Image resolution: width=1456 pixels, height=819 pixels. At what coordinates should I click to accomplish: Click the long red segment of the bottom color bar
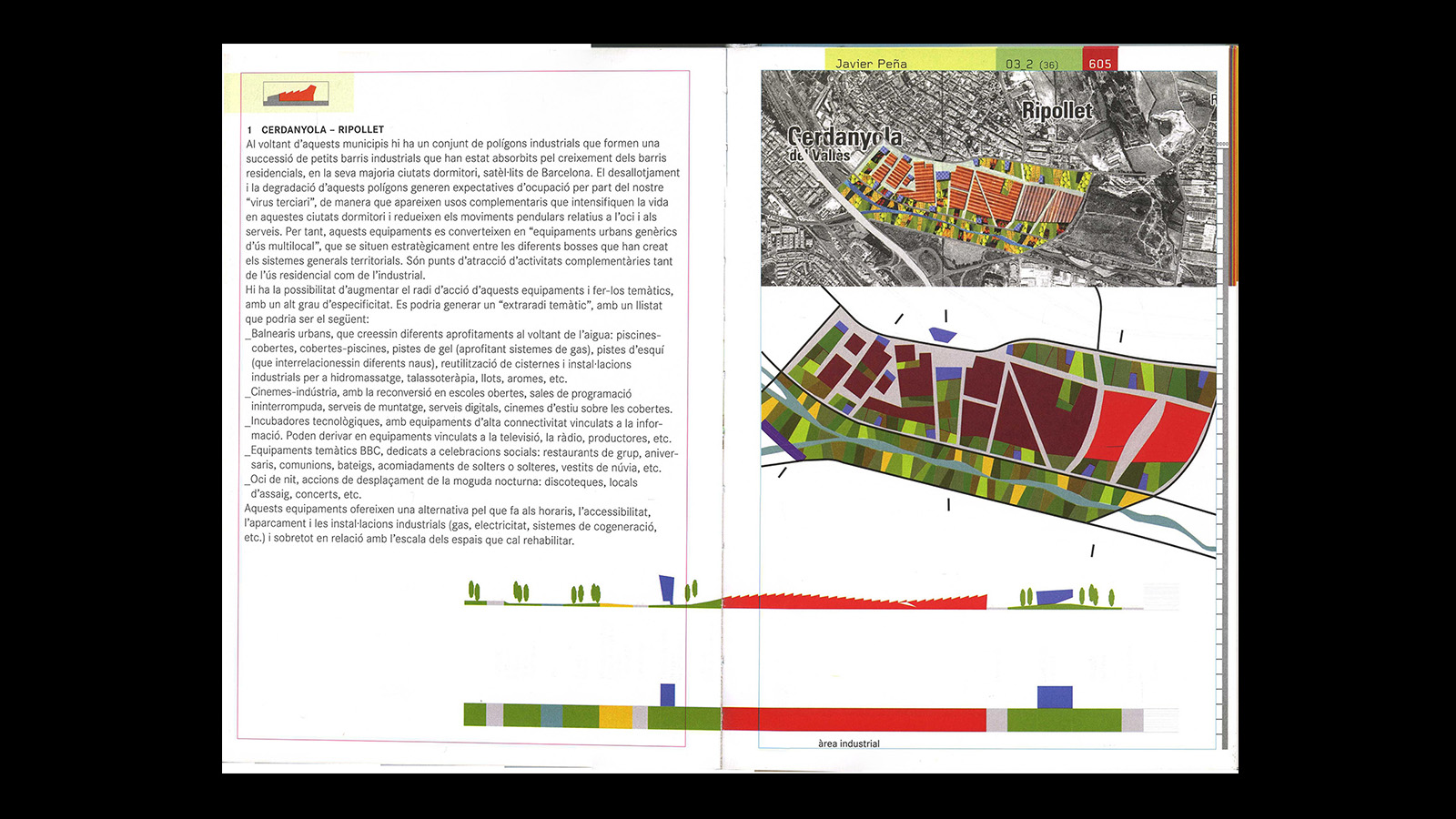pos(854,719)
